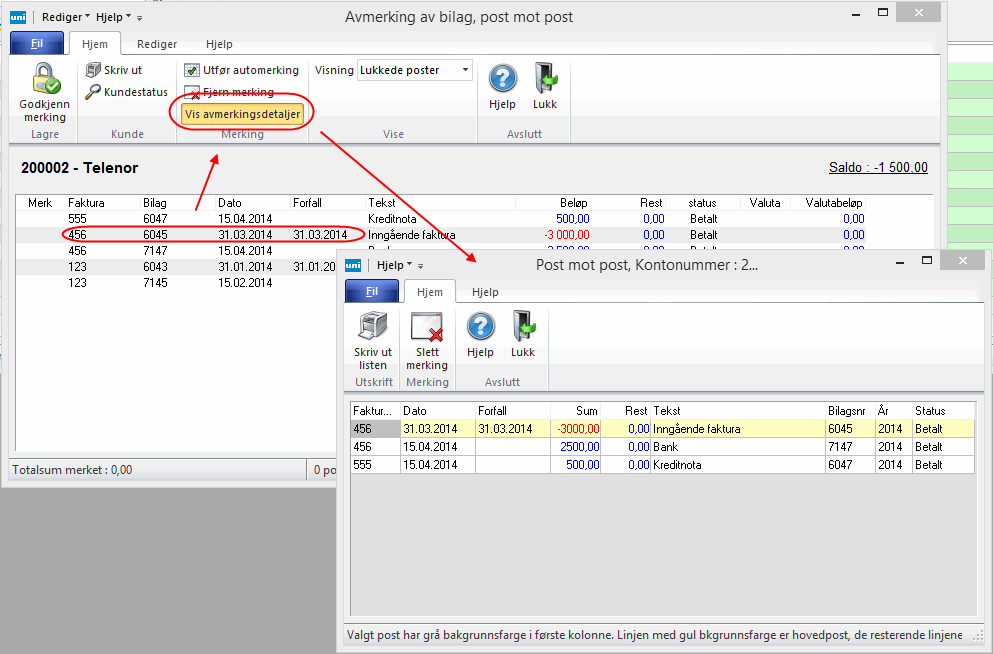Click Hjelp icon in the Post mot post window
Viewport: 993px width, 654px height.
pyautogui.click(x=480, y=327)
